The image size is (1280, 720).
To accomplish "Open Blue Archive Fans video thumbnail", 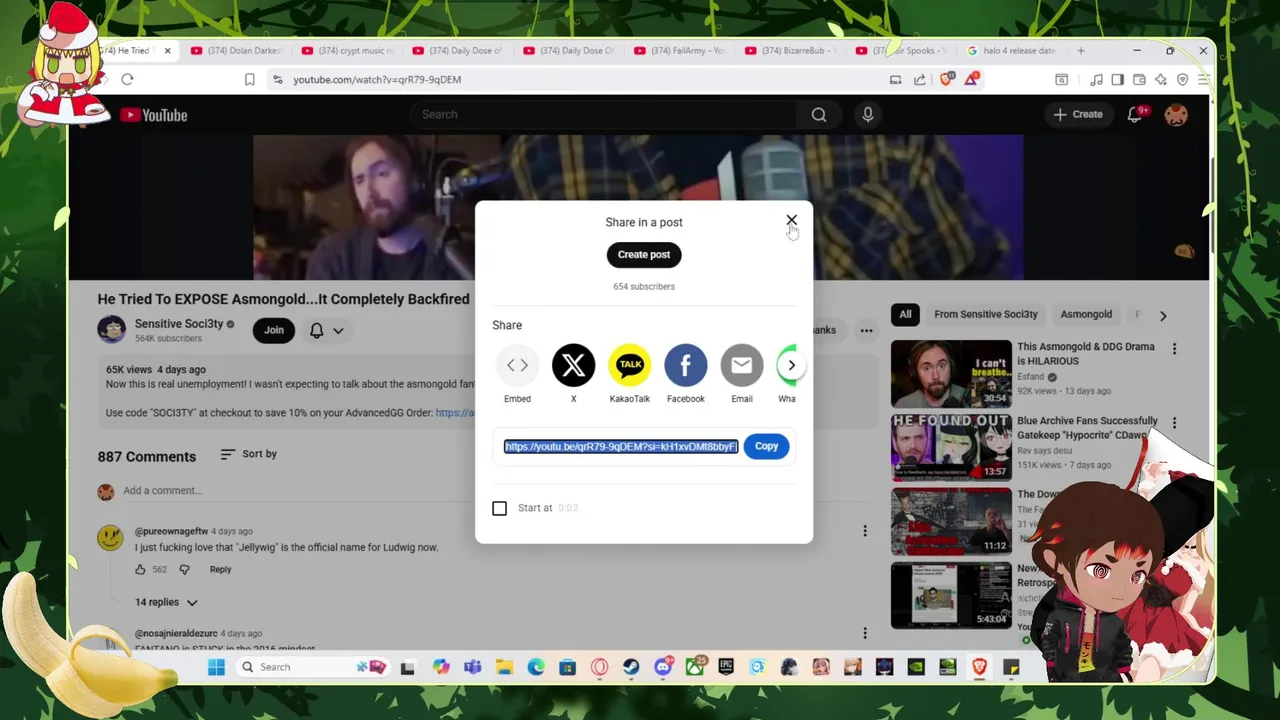I will pos(951,448).
